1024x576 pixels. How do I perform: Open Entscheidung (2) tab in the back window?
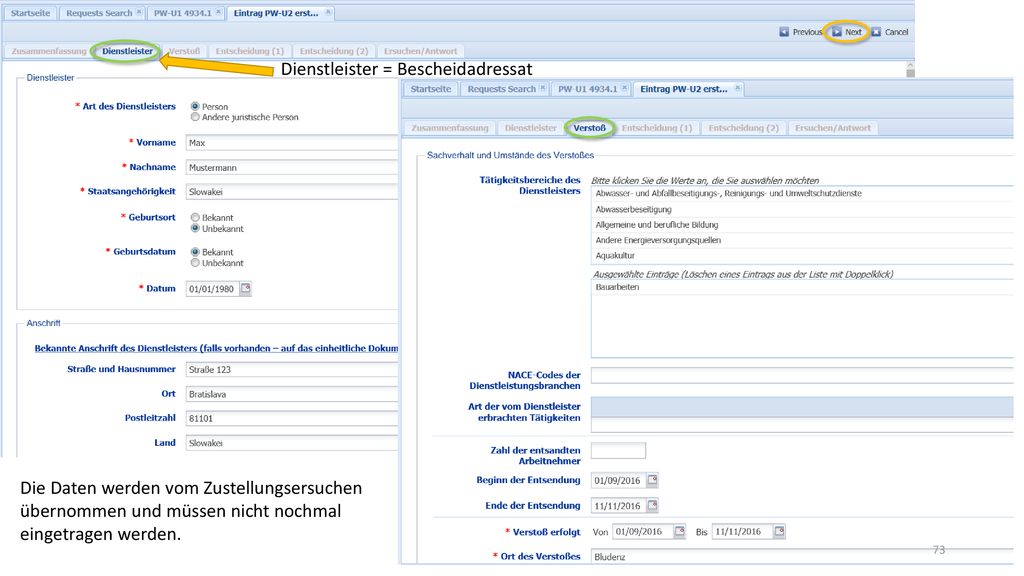click(334, 51)
